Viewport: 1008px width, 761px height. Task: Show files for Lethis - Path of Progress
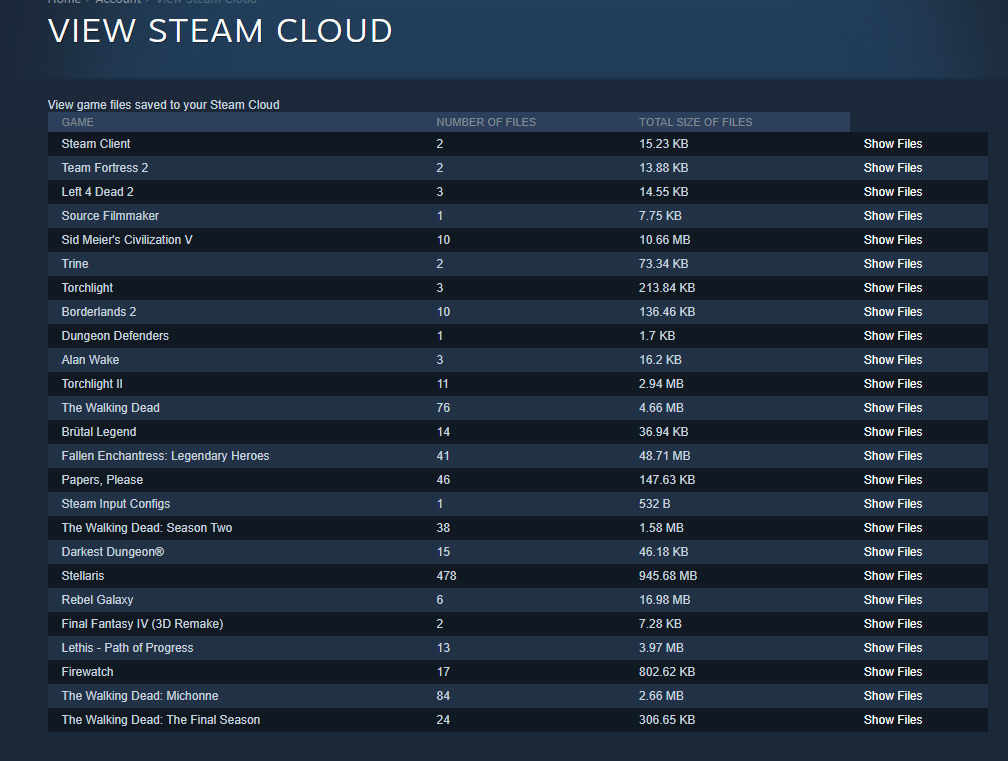[x=892, y=648]
